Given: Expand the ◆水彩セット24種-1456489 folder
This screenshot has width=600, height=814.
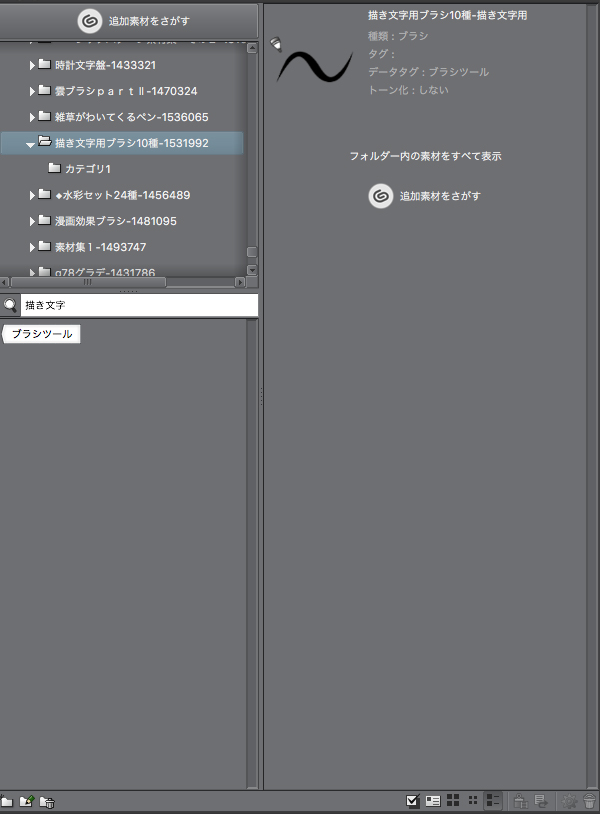Looking at the screenshot, I should [32, 195].
